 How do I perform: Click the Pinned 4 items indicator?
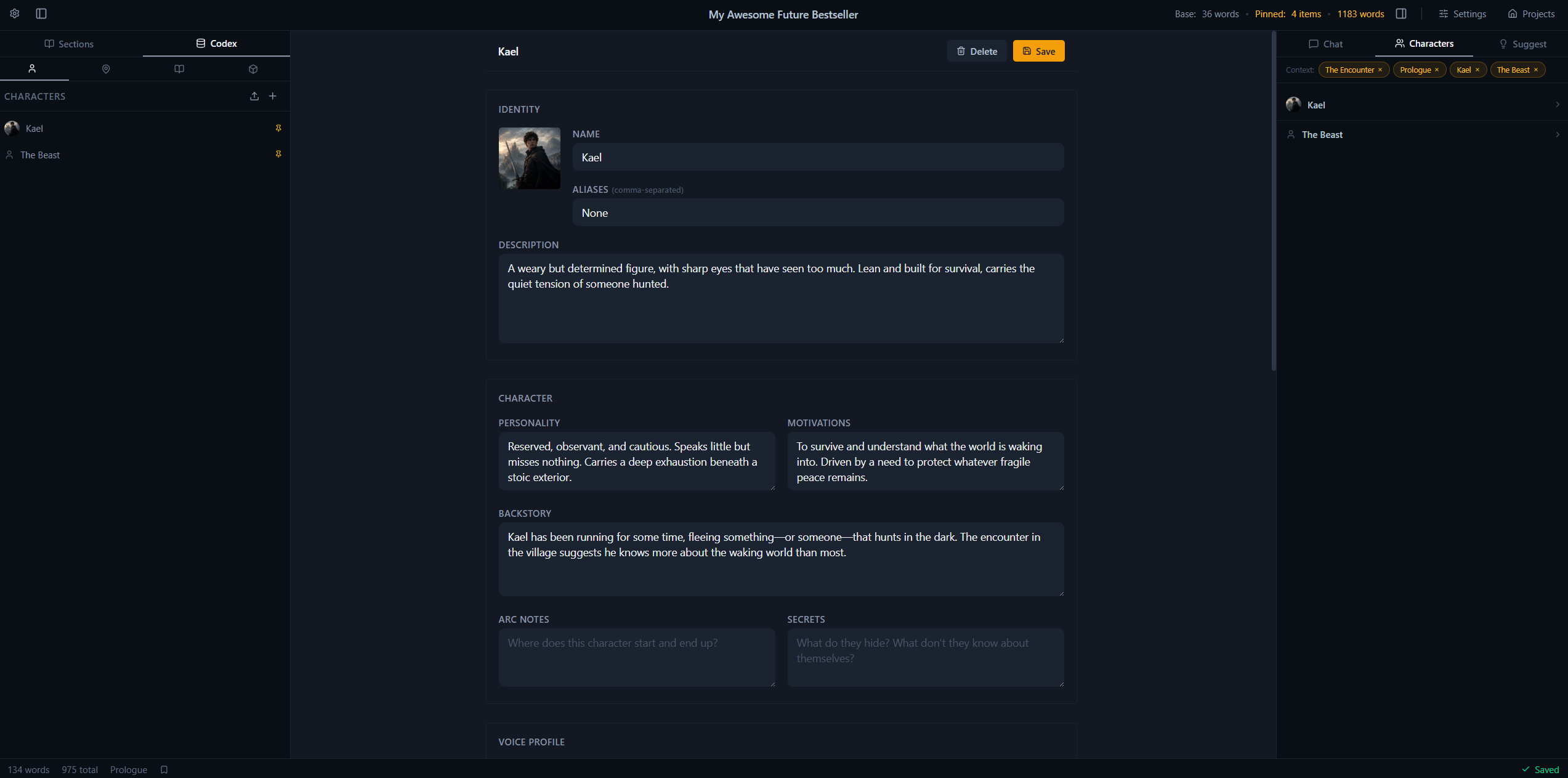tap(1288, 14)
